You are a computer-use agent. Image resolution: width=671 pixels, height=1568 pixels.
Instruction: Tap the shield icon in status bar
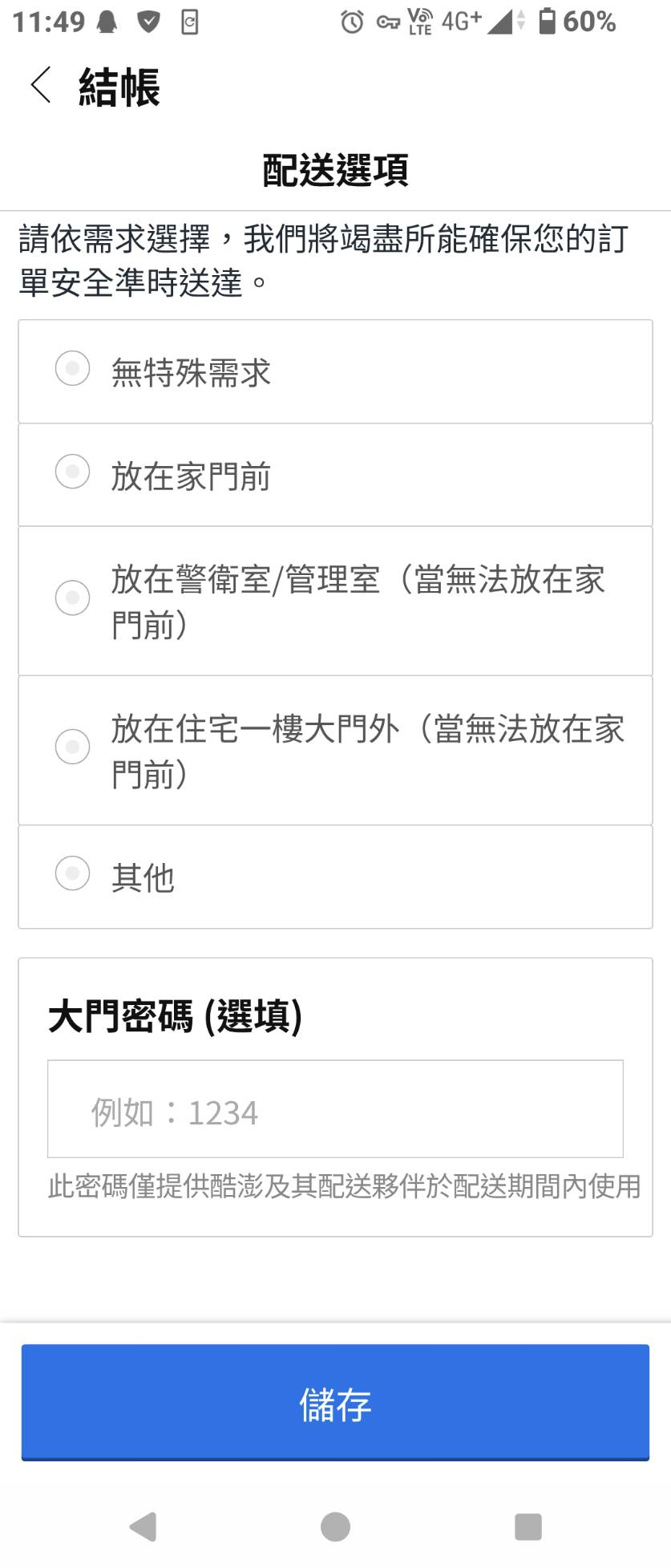coord(148,22)
